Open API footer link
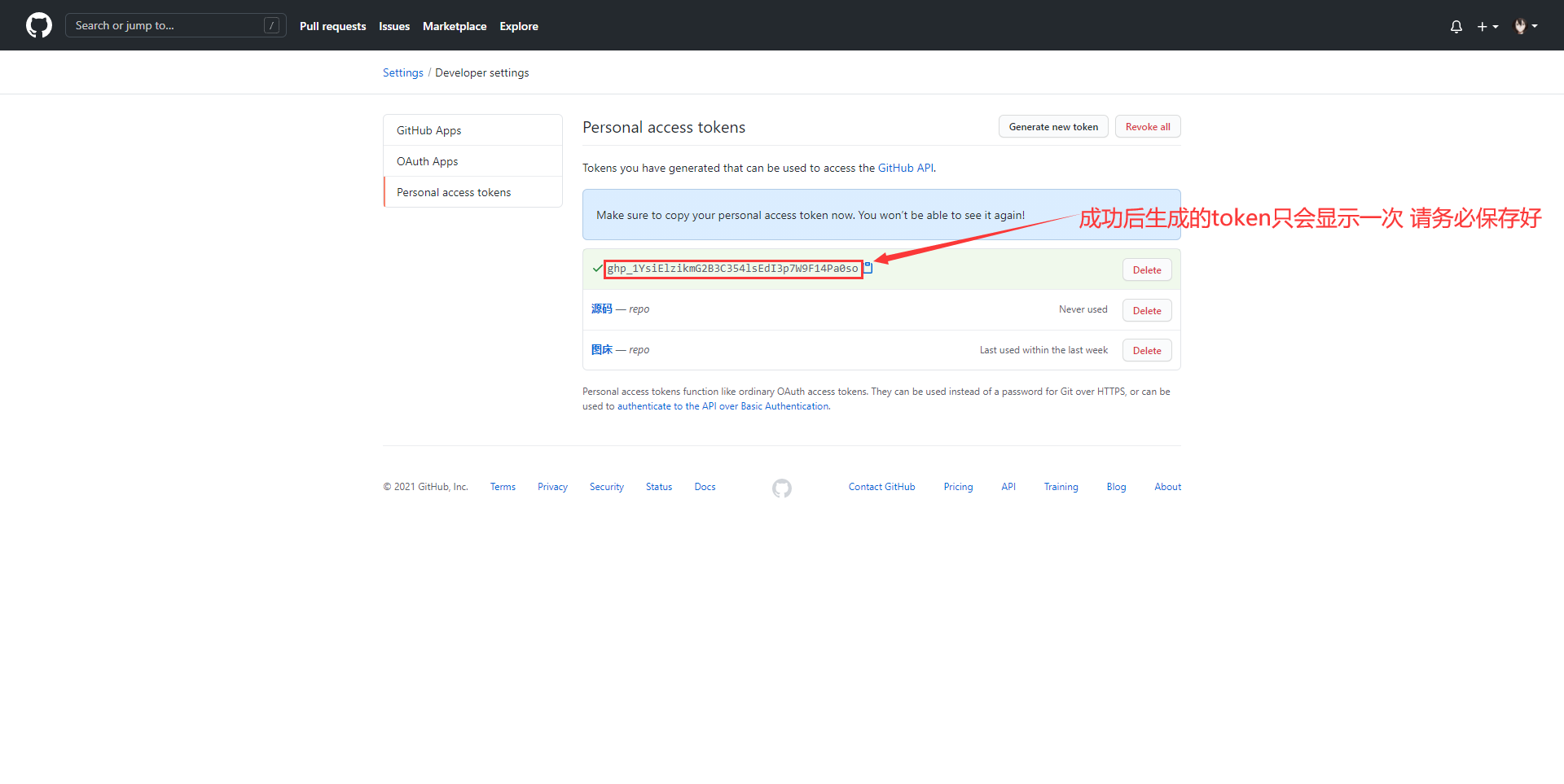The image size is (1564, 784). pos(1008,487)
